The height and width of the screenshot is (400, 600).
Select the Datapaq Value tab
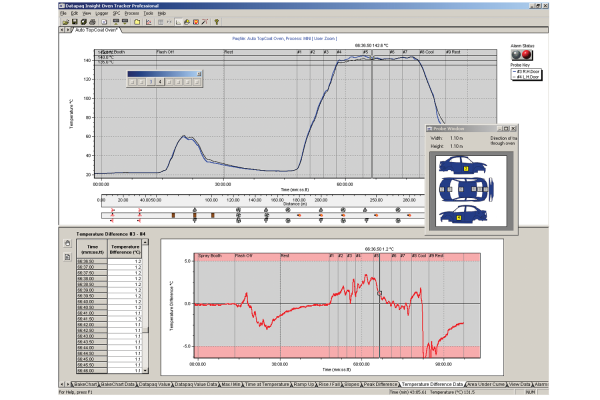coord(154,383)
